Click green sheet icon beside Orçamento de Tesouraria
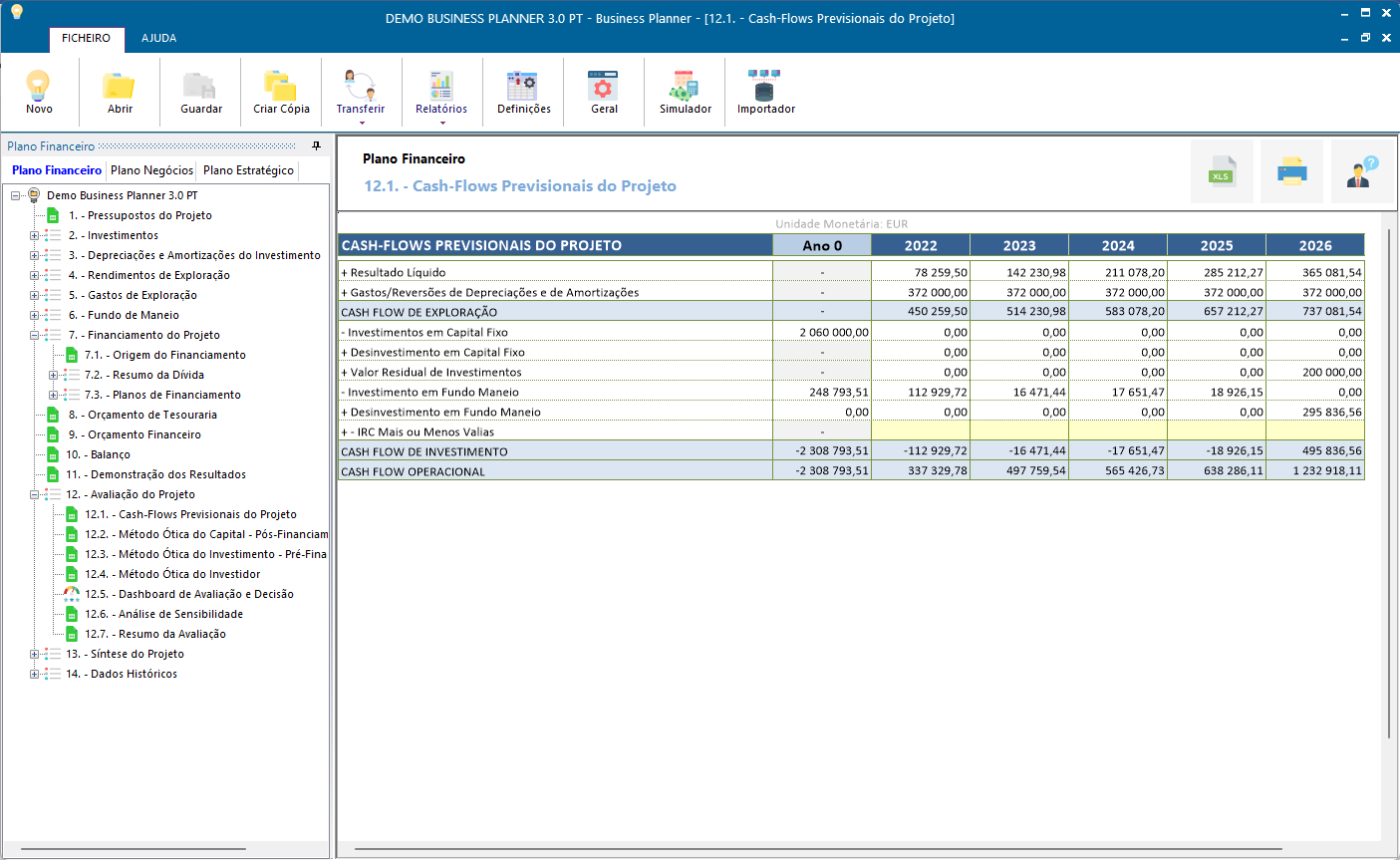1400x860 pixels. pyautogui.click(x=53, y=415)
